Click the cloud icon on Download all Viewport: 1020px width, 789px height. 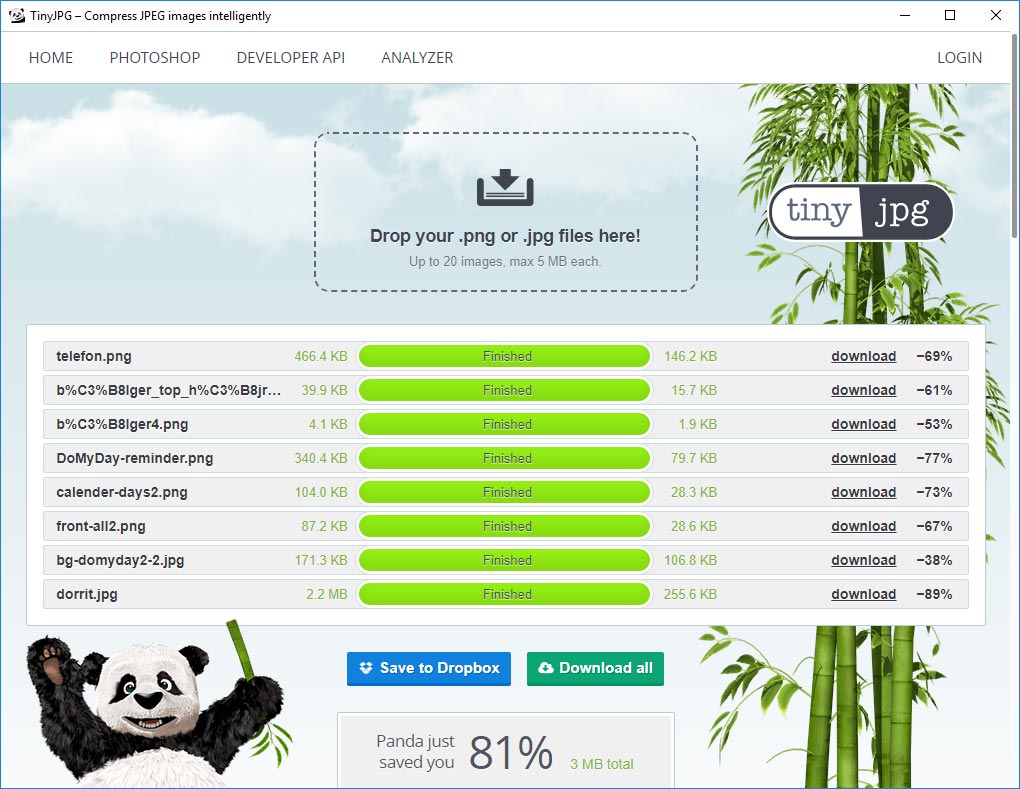point(545,668)
